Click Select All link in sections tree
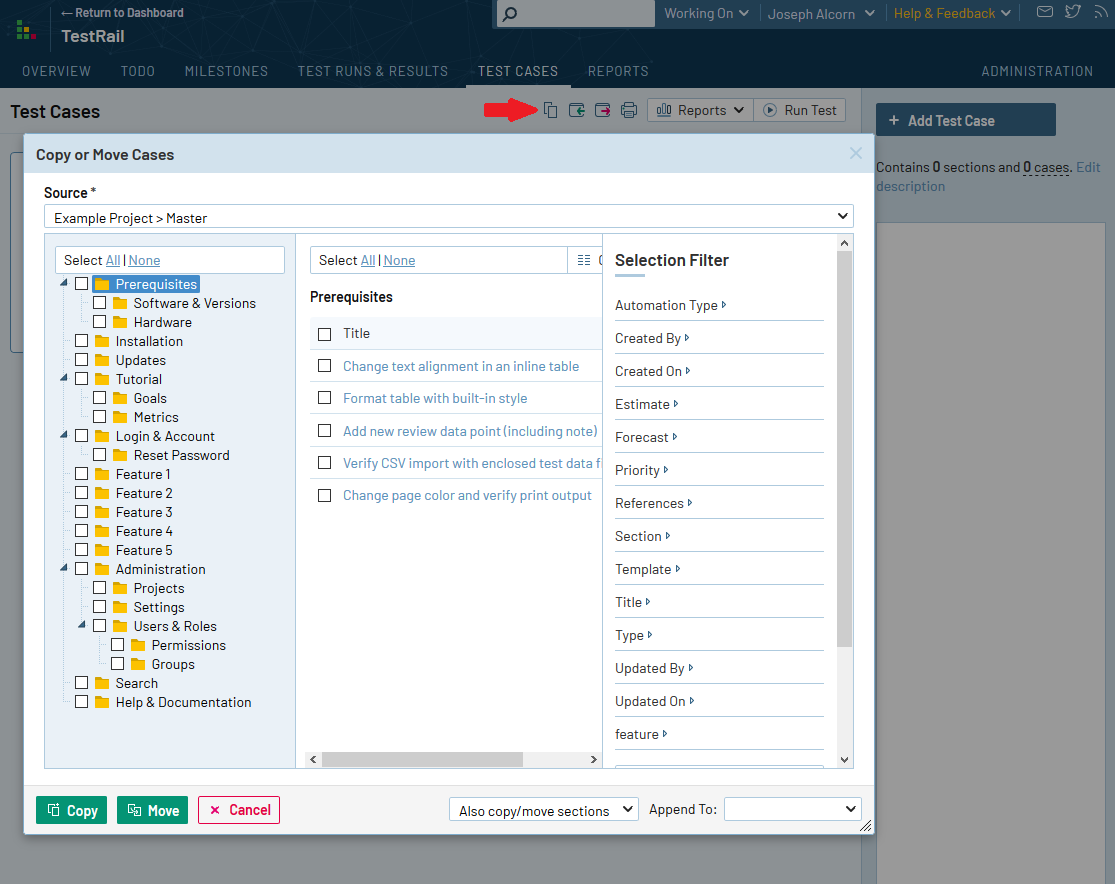This screenshot has width=1115, height=884. [x=113, y=260]
